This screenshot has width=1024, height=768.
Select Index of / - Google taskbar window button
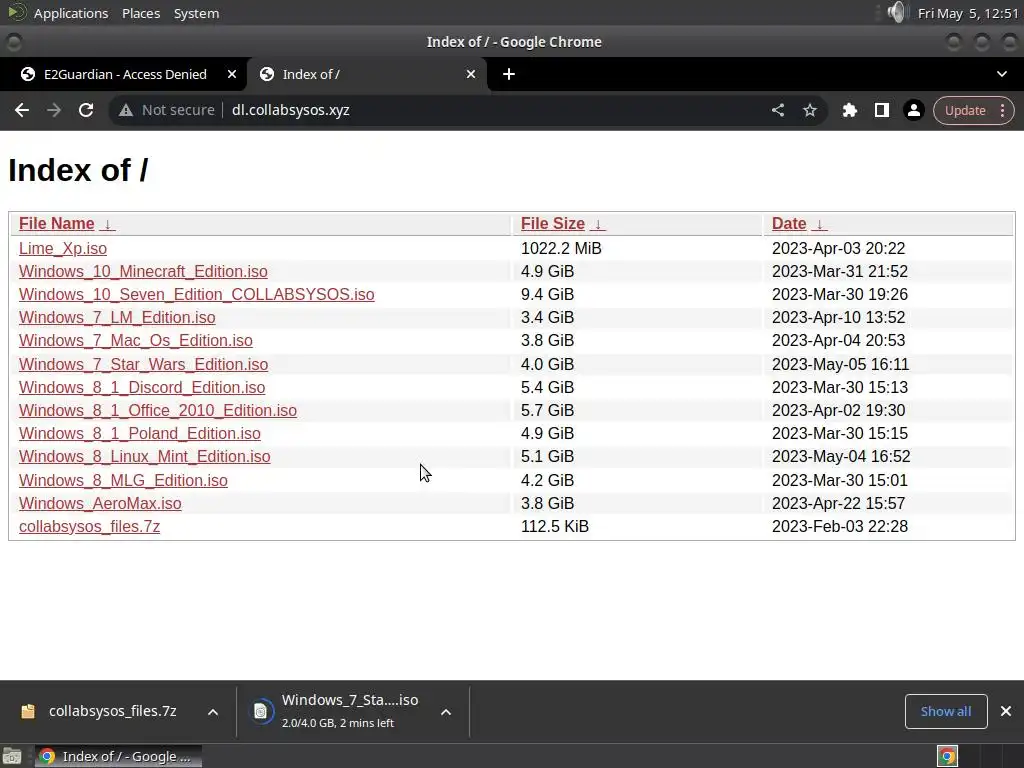tap(118, 756)
